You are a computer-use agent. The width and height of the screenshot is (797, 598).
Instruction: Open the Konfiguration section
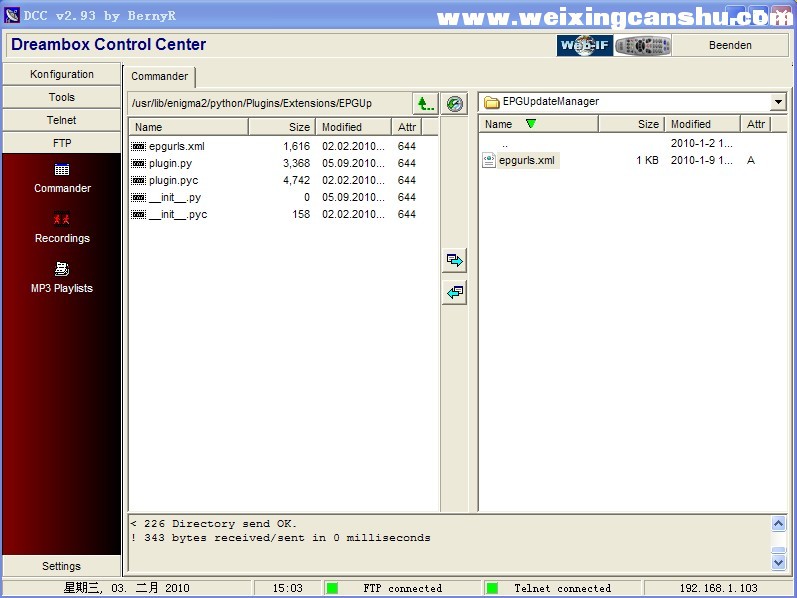coord(62,74)
